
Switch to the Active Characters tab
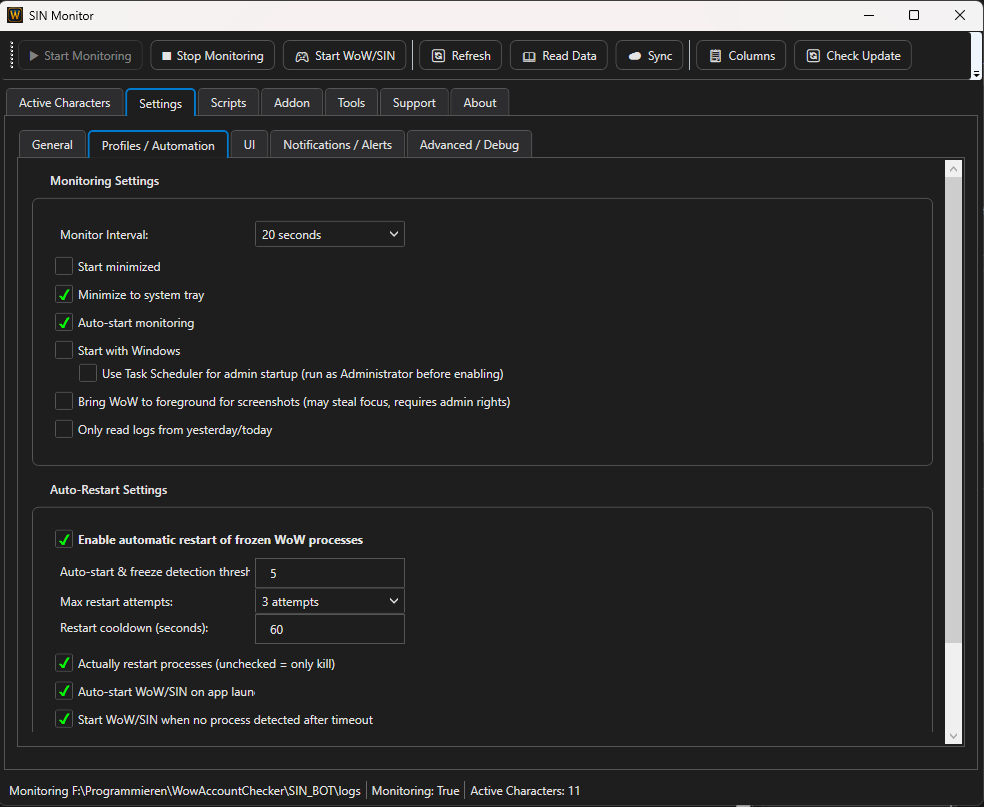[x=65, y=103]
